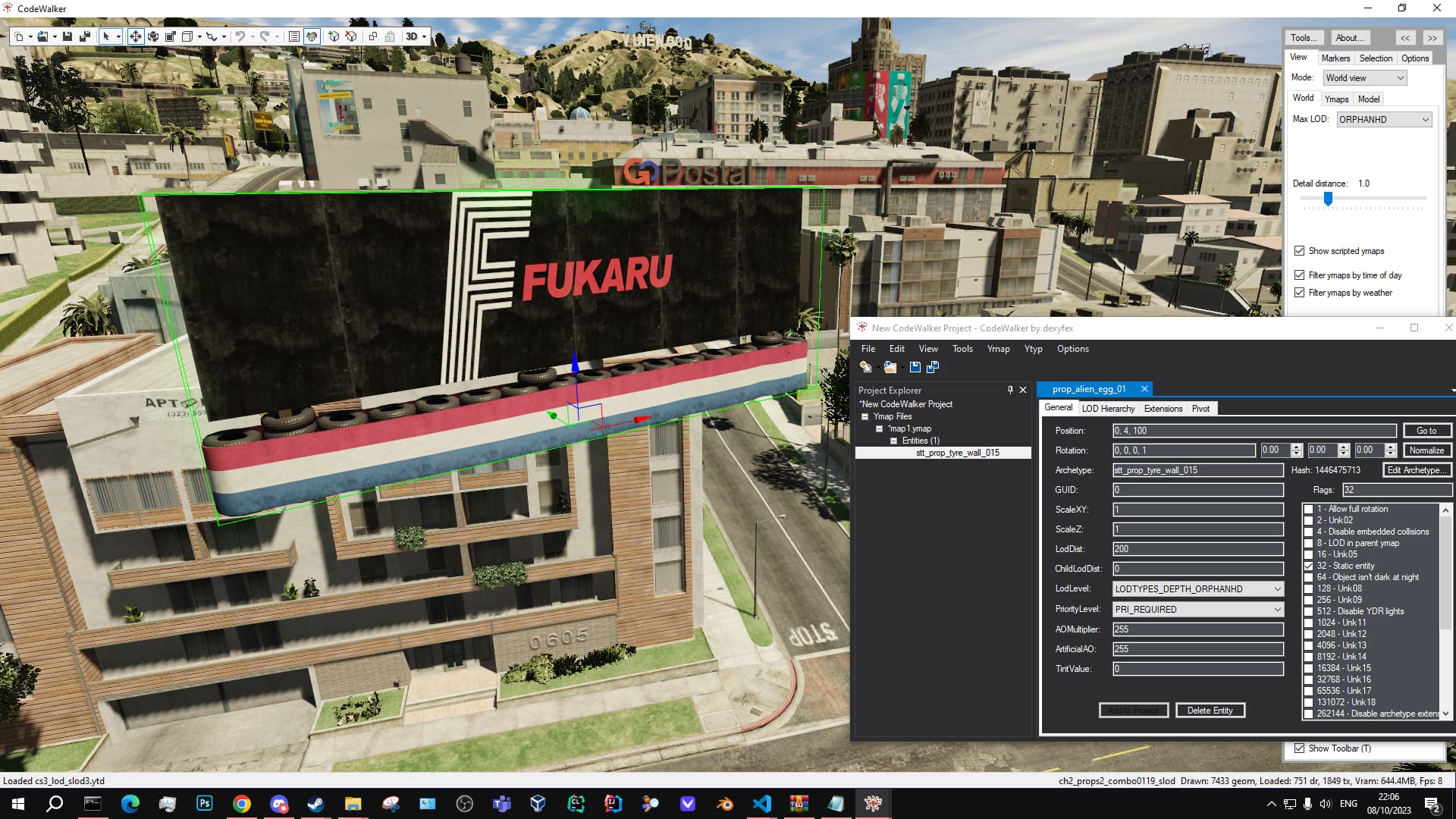Image resolution: width=1456 pixels, height=819 pixels.
Task: Pin the Project Explorer panel
Action: pyautogui.click(x=1010, y=390)
